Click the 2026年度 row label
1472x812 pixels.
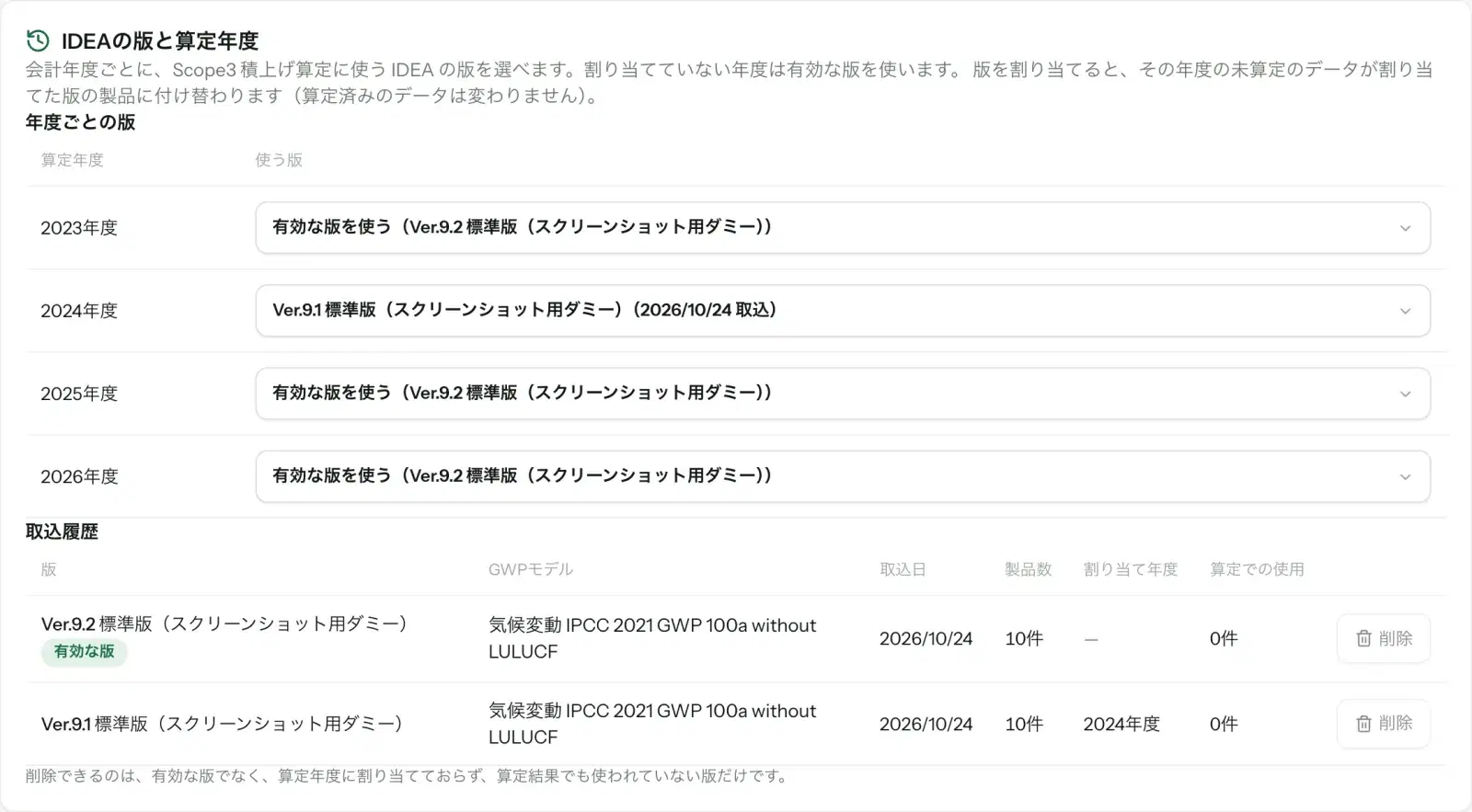(x=79, y=476)
